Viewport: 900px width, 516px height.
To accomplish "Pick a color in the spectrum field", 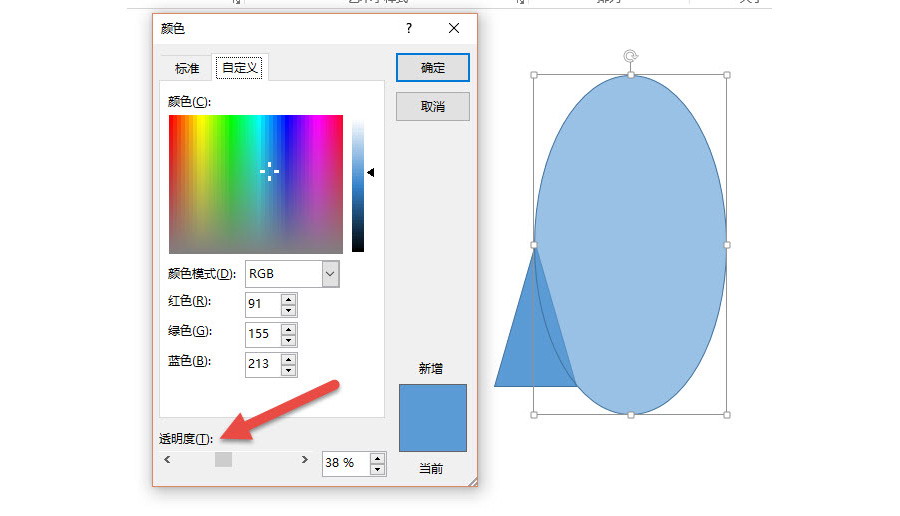I will point(256,184).
